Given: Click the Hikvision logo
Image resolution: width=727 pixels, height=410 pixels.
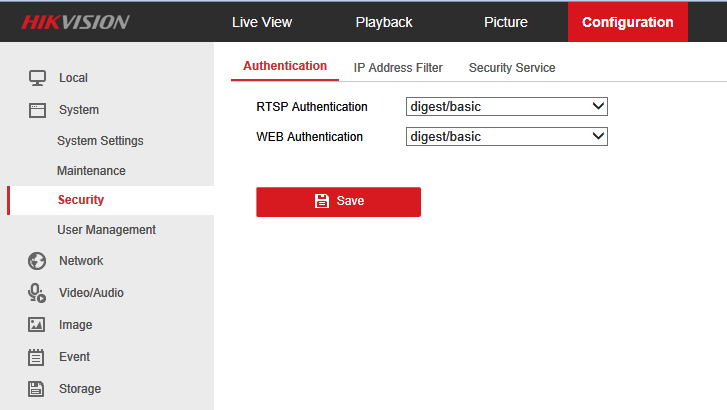Looking at the screenshot, I should pyautogui.click(x=76, y=22).
